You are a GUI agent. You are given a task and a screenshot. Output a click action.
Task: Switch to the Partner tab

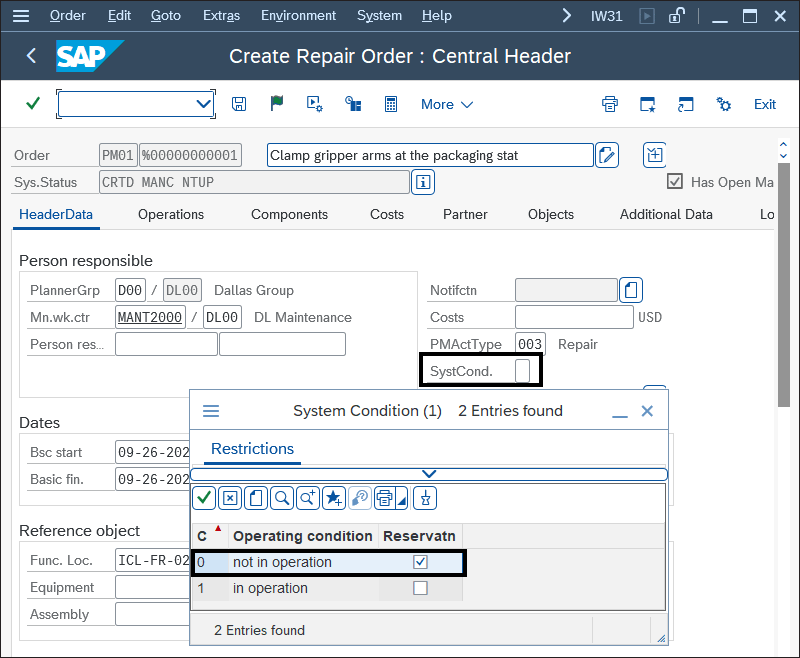[465, 214]
